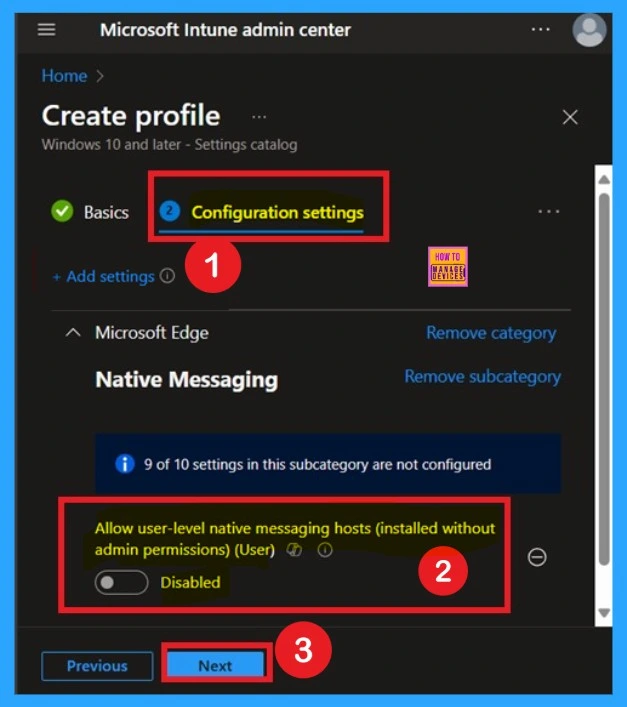Click the Basics completed checkmark icon
This screenshot has width=627, height=707.
(x=62, y=211)
